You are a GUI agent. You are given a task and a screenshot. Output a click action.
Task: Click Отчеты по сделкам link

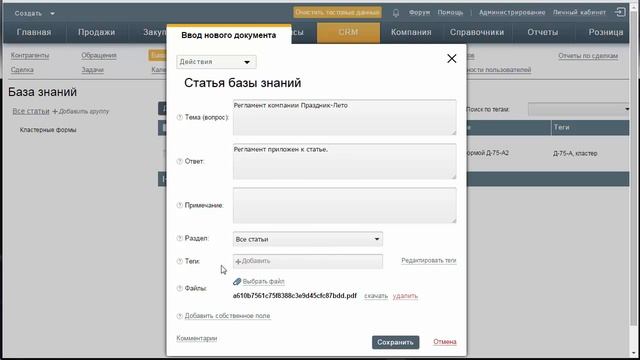[x=588, y=56]
